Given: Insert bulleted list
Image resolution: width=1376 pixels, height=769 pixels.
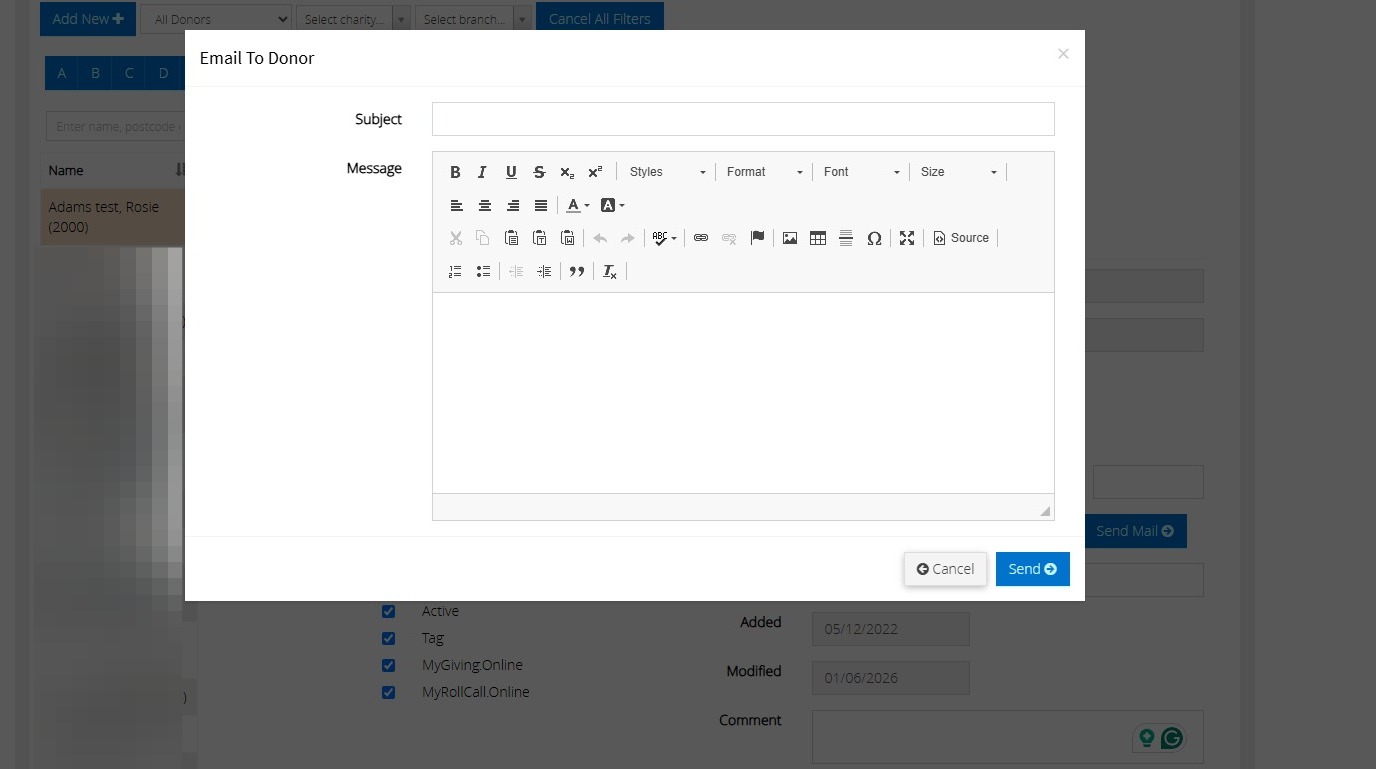Looking at the screenshot, I should pyautogui.click(x=483, y=271).
